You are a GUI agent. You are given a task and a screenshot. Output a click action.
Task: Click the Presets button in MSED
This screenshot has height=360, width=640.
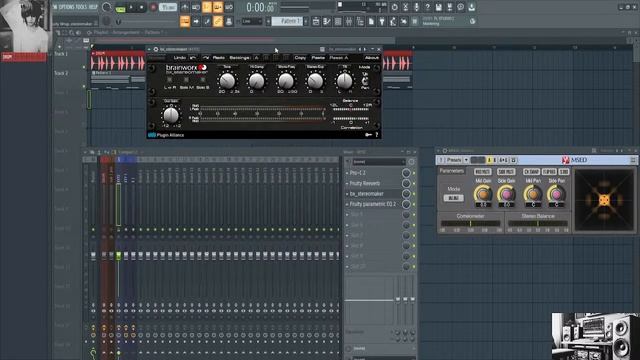(453, 160)
